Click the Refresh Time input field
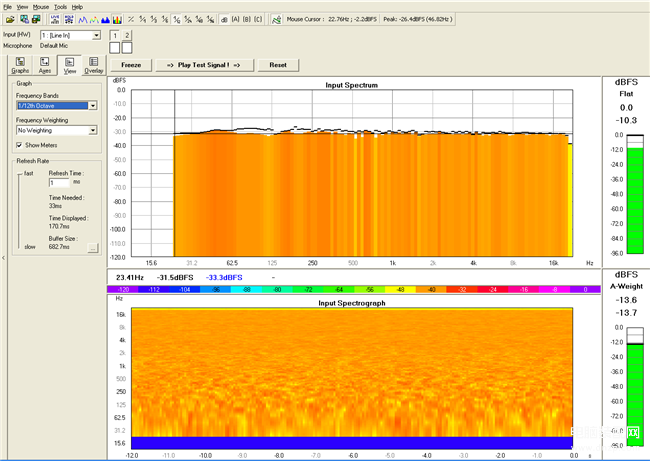The height and width of the screenshot is (461, 650). pos(59,183)
